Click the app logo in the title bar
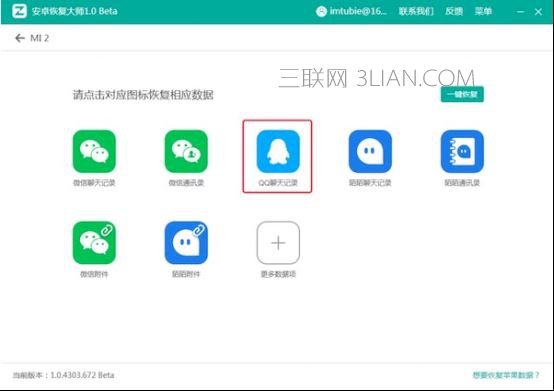This screenshot has height=391, width=554. [x=19, y=11]
